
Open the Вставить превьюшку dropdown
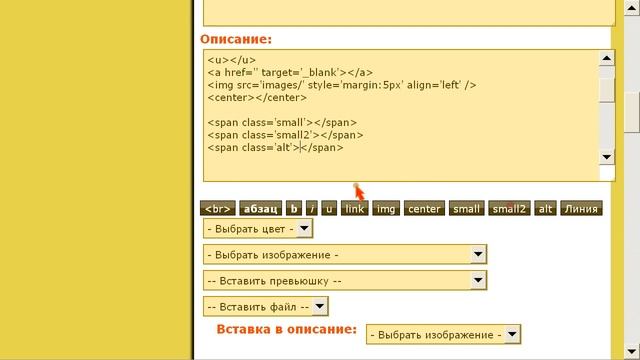click(345, 280)
